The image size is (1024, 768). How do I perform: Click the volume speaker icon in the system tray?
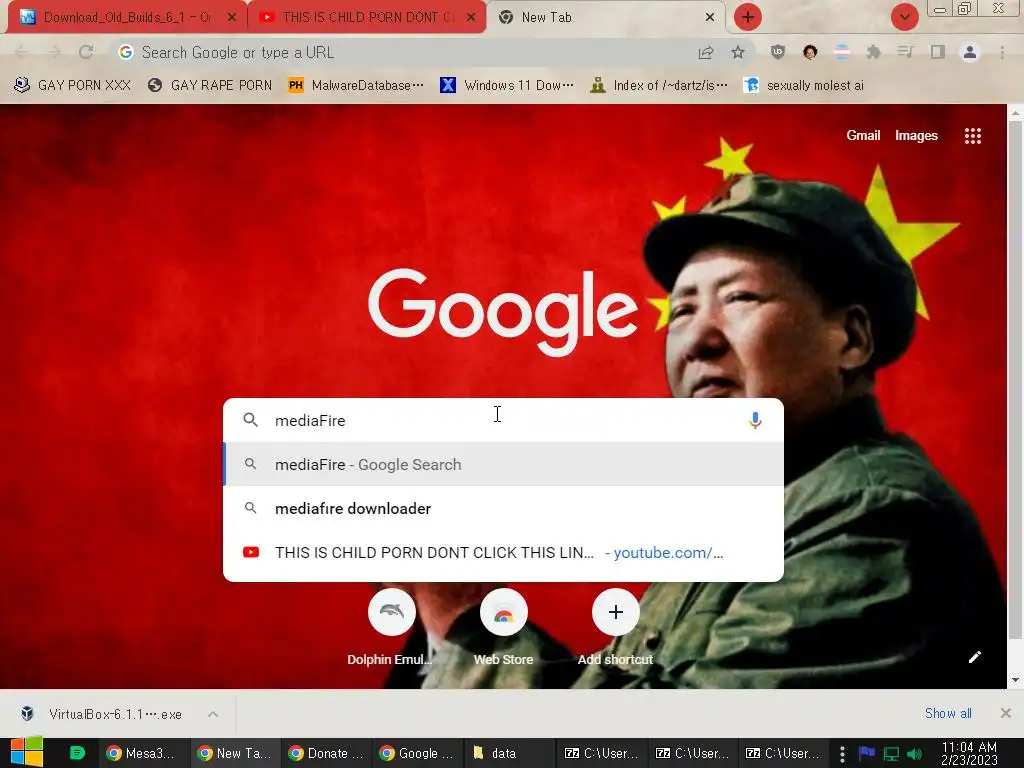point(914,754)
